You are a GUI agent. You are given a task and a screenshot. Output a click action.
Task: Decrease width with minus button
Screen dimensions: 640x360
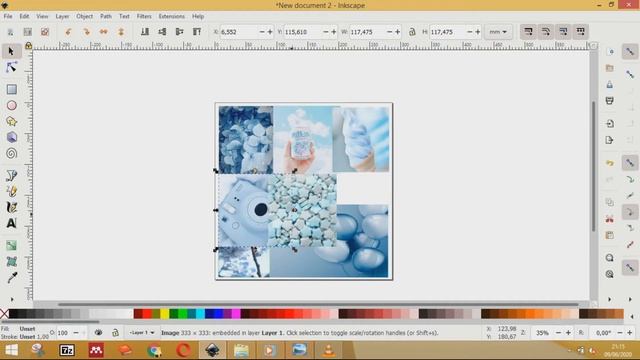click(389, 32)
